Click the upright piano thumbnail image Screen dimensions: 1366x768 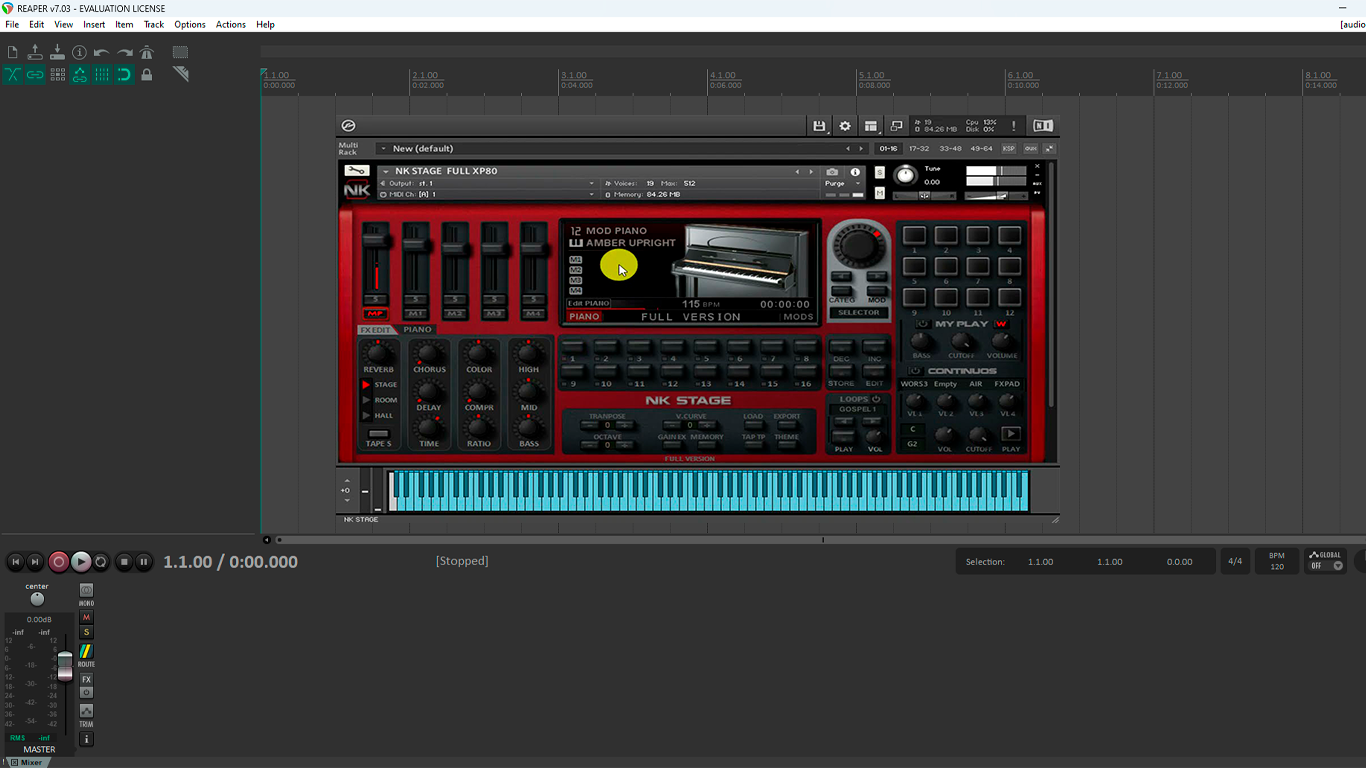(741, 261)
